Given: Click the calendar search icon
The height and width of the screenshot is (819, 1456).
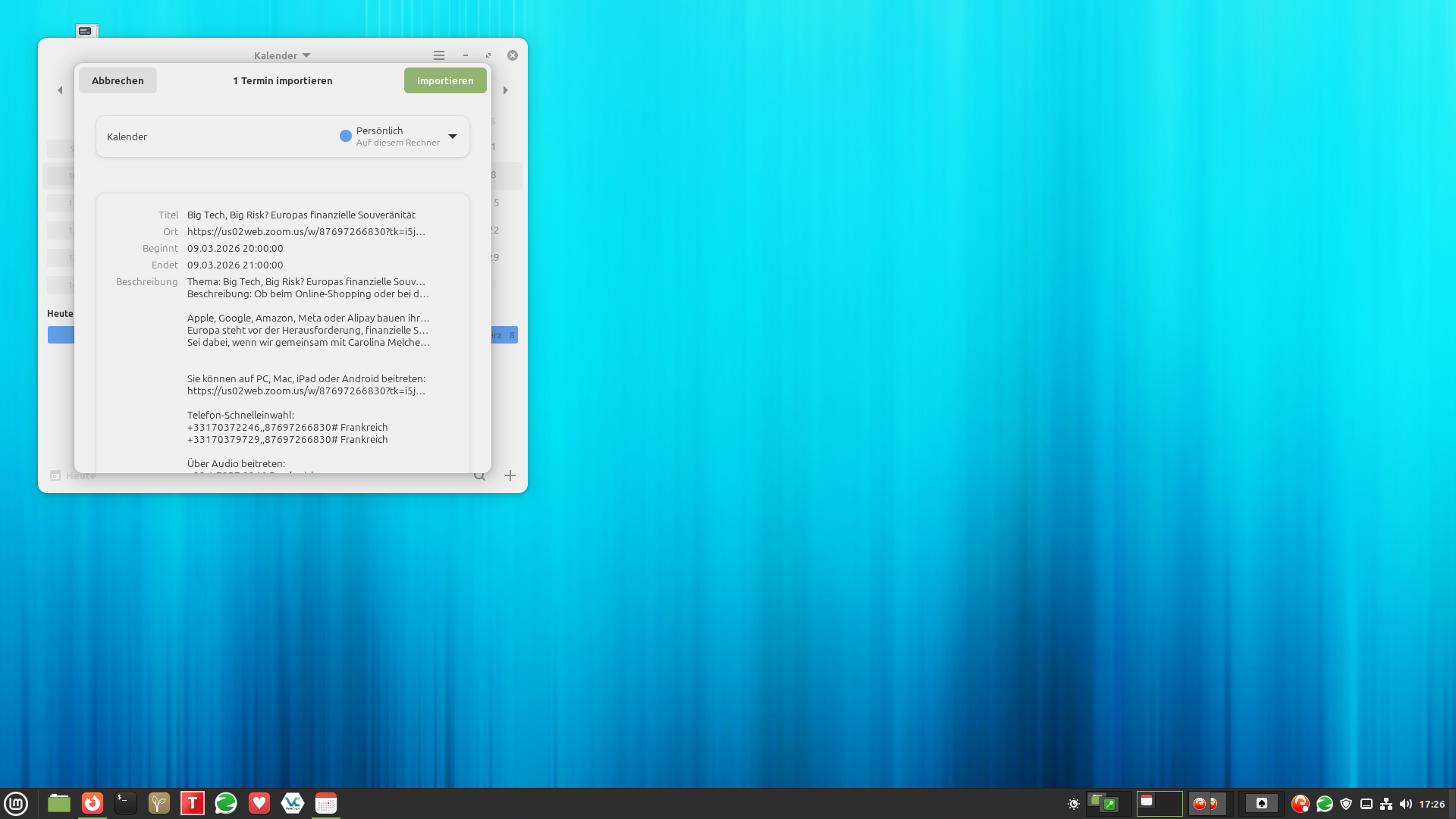Looking at the screenshot, I should click(x=479, y=476).
